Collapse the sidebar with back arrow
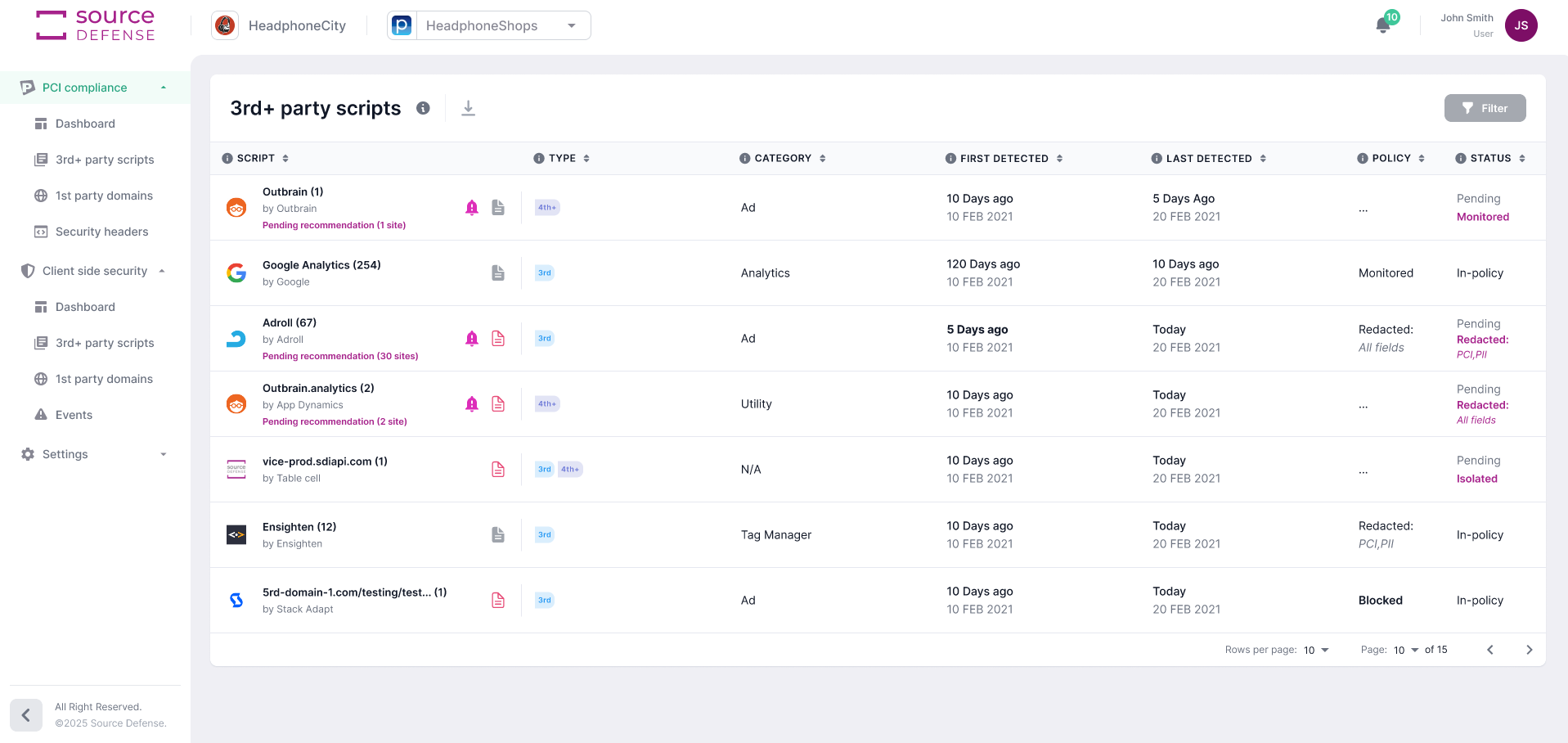Screen dimensions: 1568x743 coord(26,715)
